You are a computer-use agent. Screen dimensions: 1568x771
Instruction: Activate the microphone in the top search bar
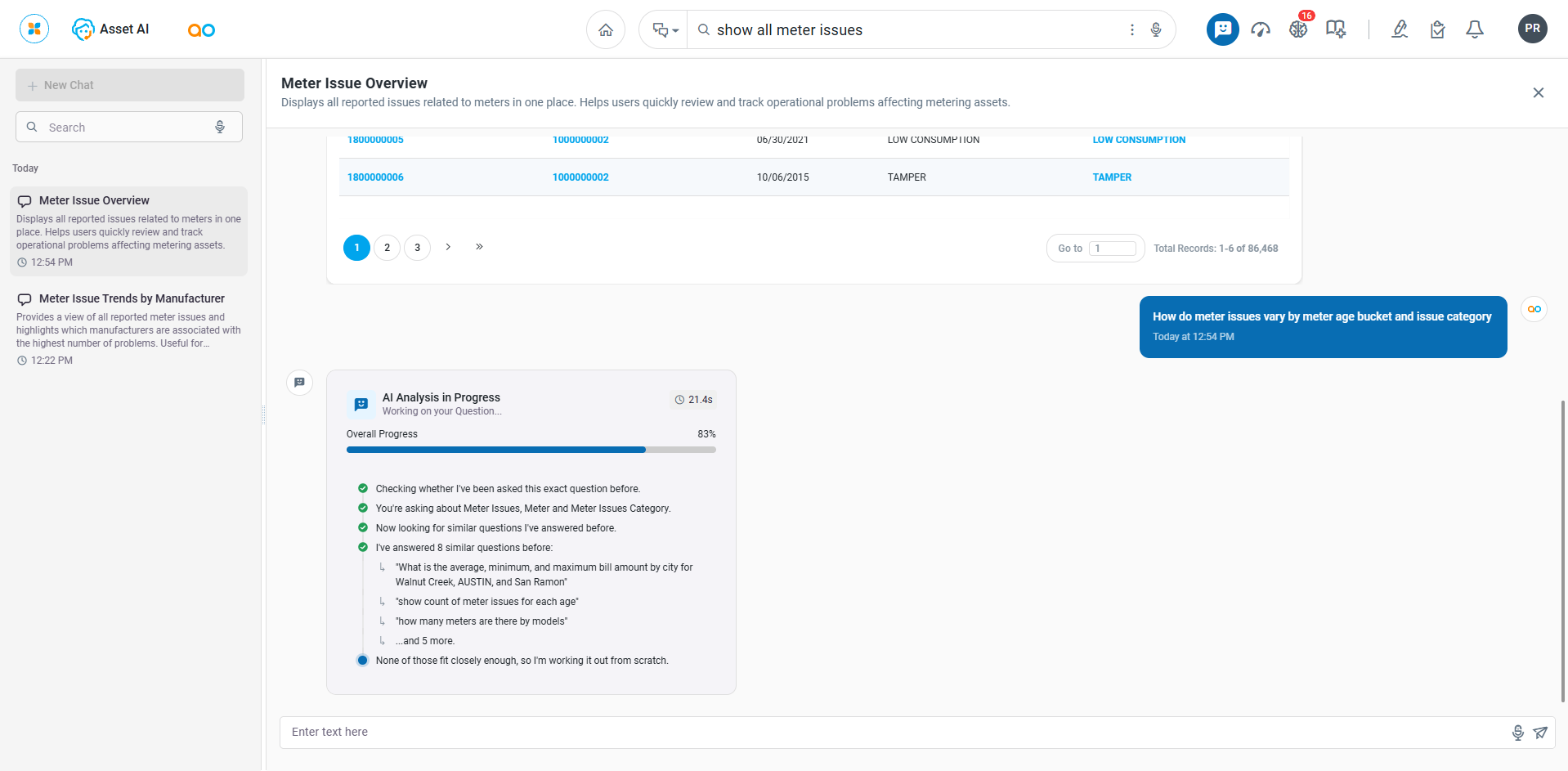coord(1156,29)
